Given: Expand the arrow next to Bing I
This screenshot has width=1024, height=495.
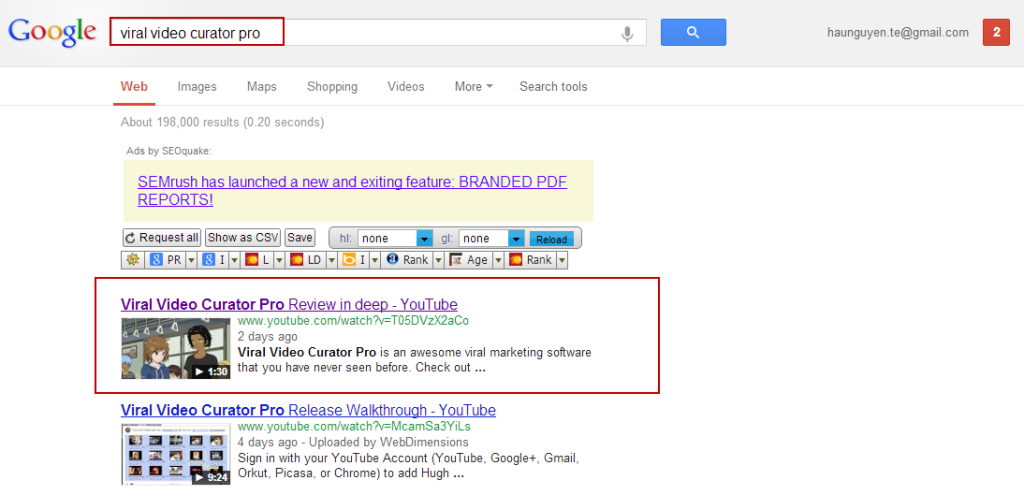Looking at the screenshot, I should pyautogui.click(x=375, y=260).
